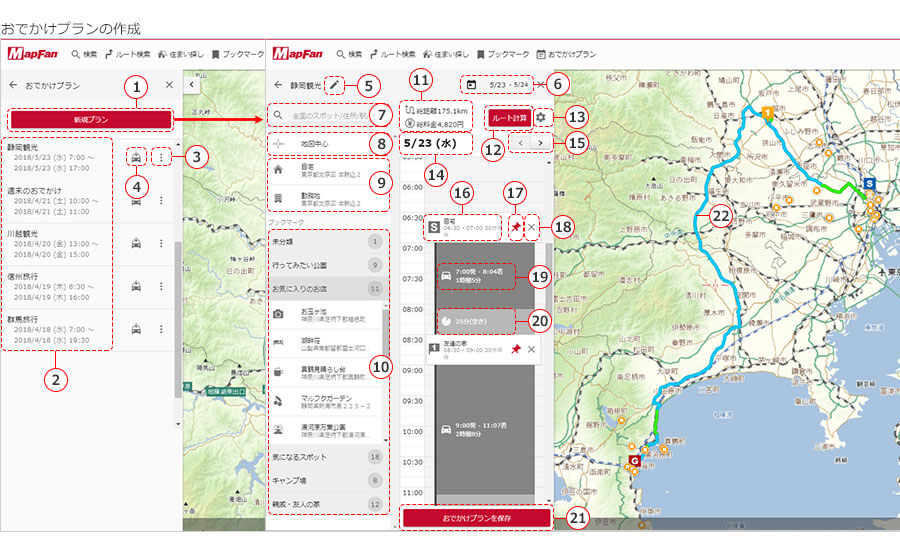The width and height of the screenshot is (900, 540).
Task: Close the おでかけプラン list panel
Action: click(x=169, y=85)
